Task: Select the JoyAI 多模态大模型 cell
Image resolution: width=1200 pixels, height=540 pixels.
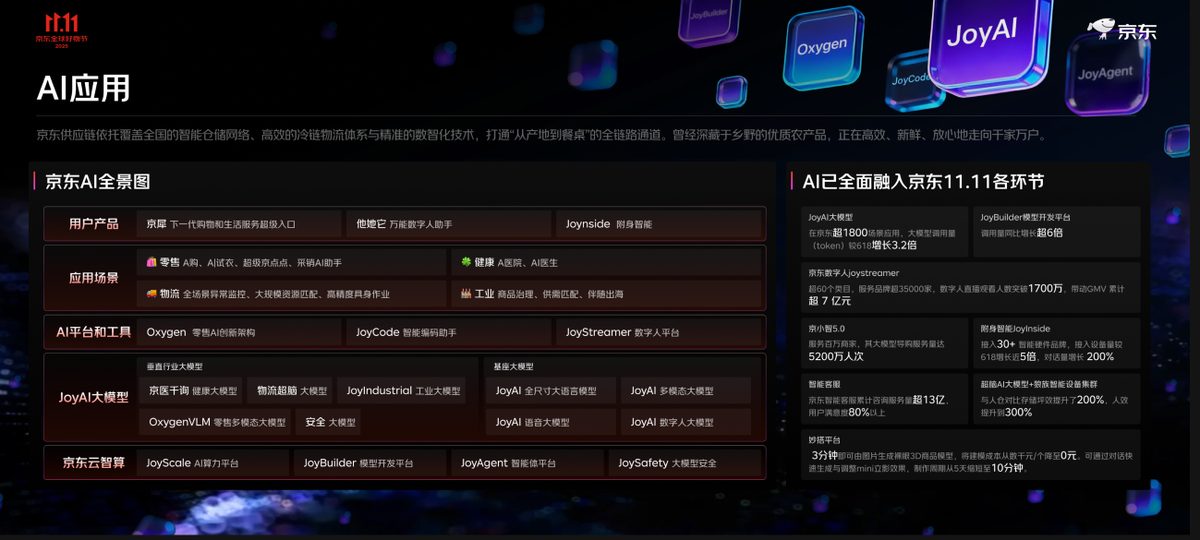Action: (x=685, y=391)
